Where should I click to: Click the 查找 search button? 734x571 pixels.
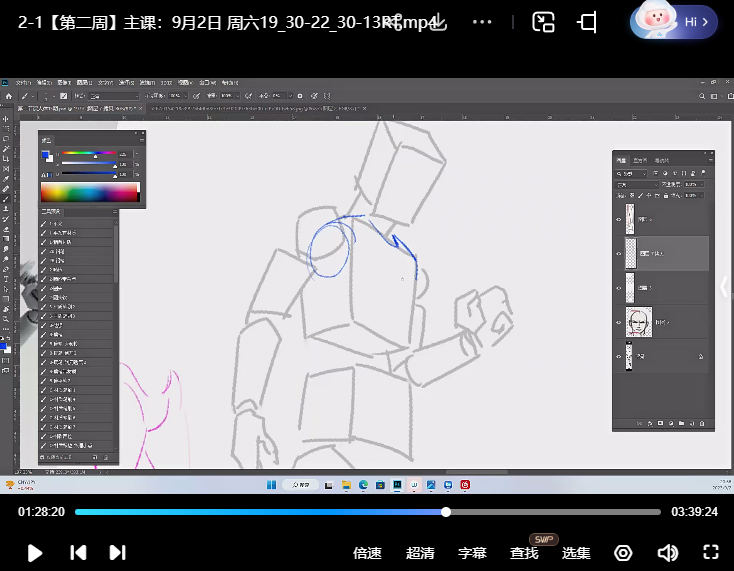tap(524, 552)
